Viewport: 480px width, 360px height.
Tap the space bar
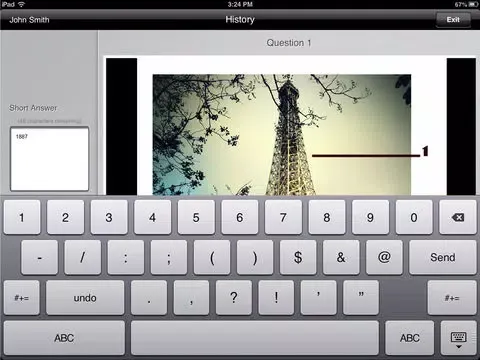coord(255,338)
